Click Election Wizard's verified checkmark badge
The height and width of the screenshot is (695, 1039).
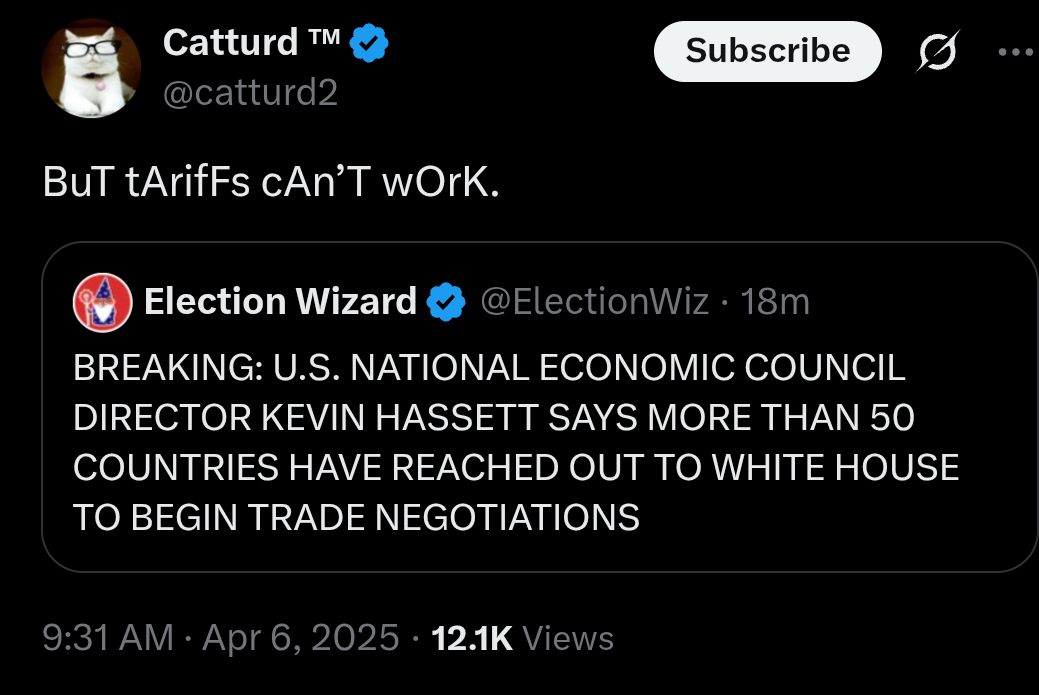(x=446, y=302)
